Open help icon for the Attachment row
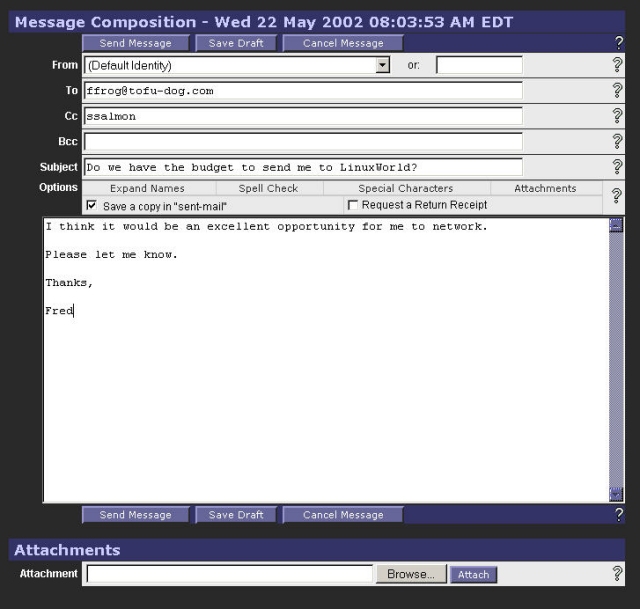Screen dimensions: 640x609 tap(617, 573)
